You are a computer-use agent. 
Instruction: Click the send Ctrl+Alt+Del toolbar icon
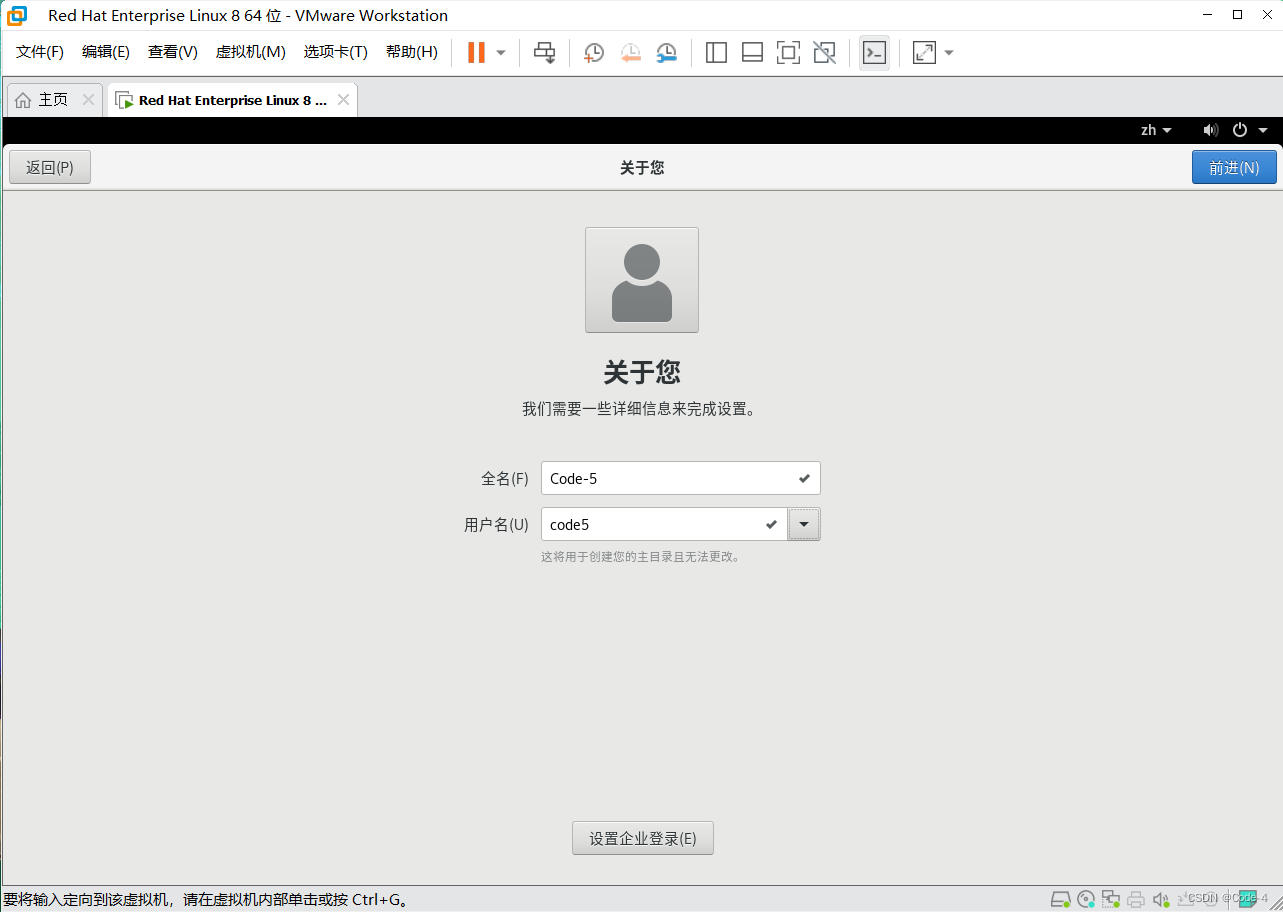tap(544, 53)
